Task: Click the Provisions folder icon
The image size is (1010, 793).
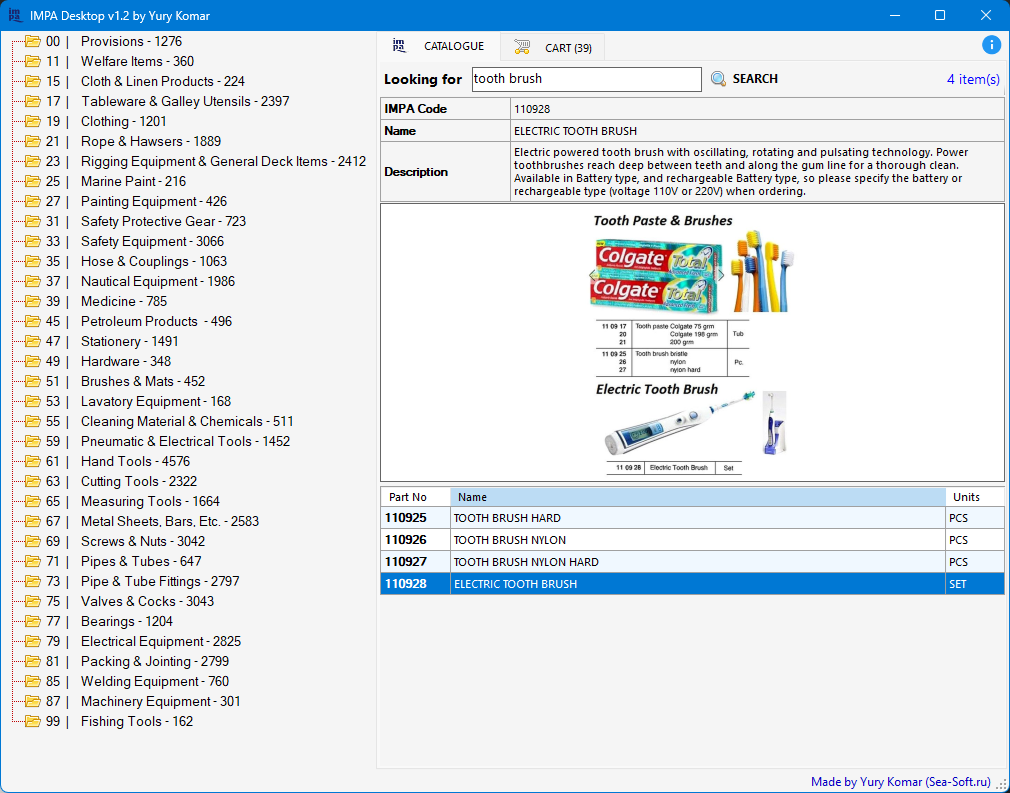Action: tap(32, 41)
